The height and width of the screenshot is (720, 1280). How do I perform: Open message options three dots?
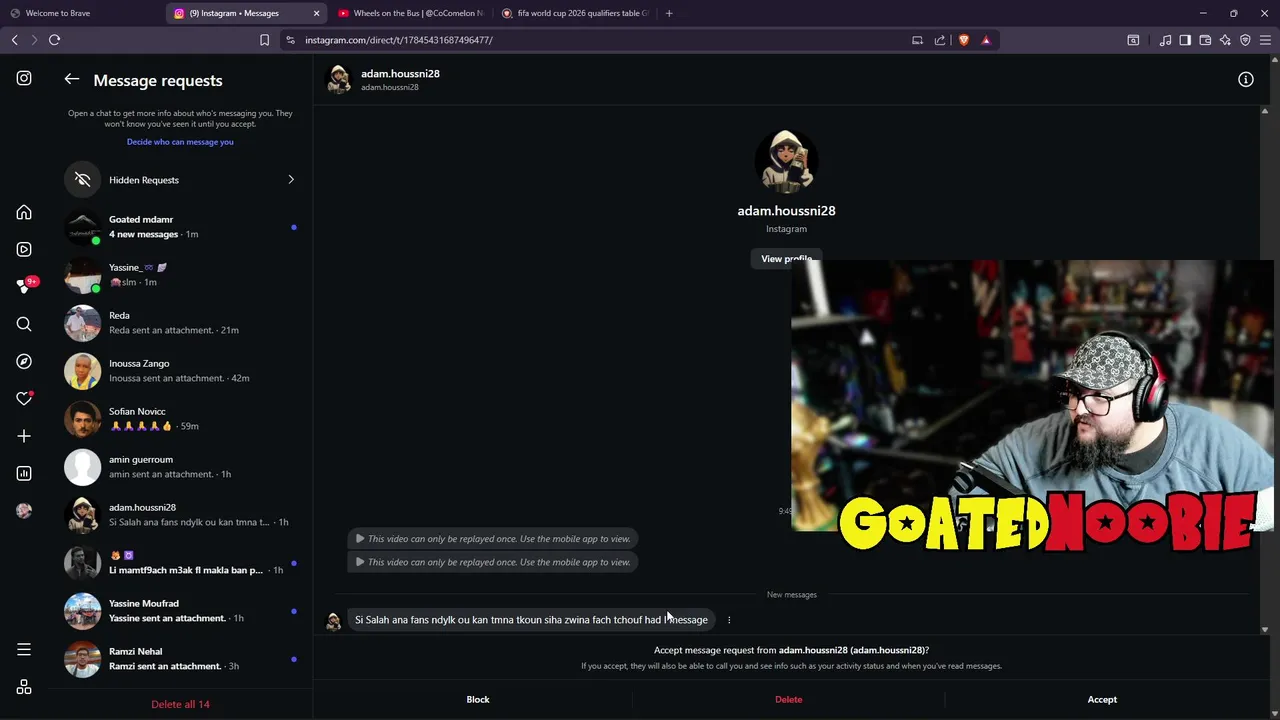point(729,620)
